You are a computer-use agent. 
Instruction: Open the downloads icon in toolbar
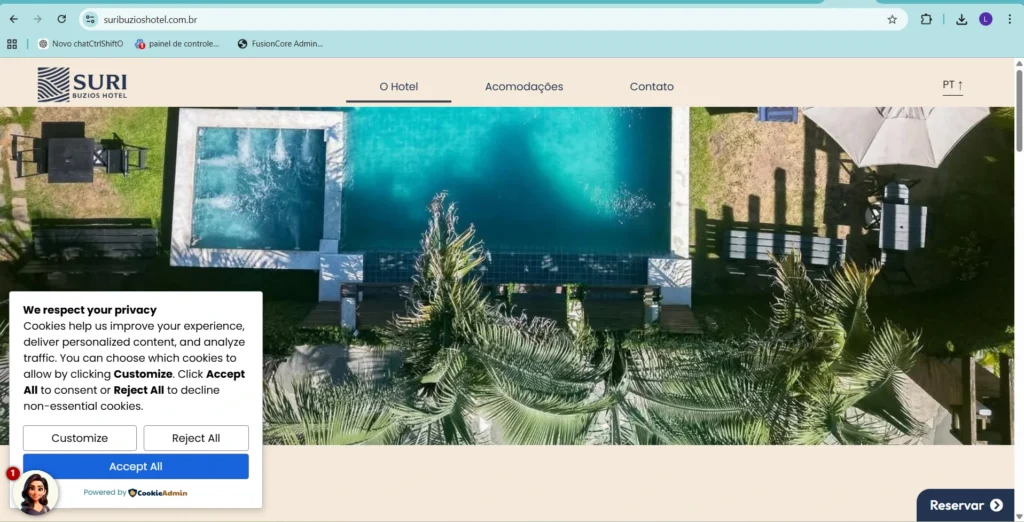coord(961,19)
